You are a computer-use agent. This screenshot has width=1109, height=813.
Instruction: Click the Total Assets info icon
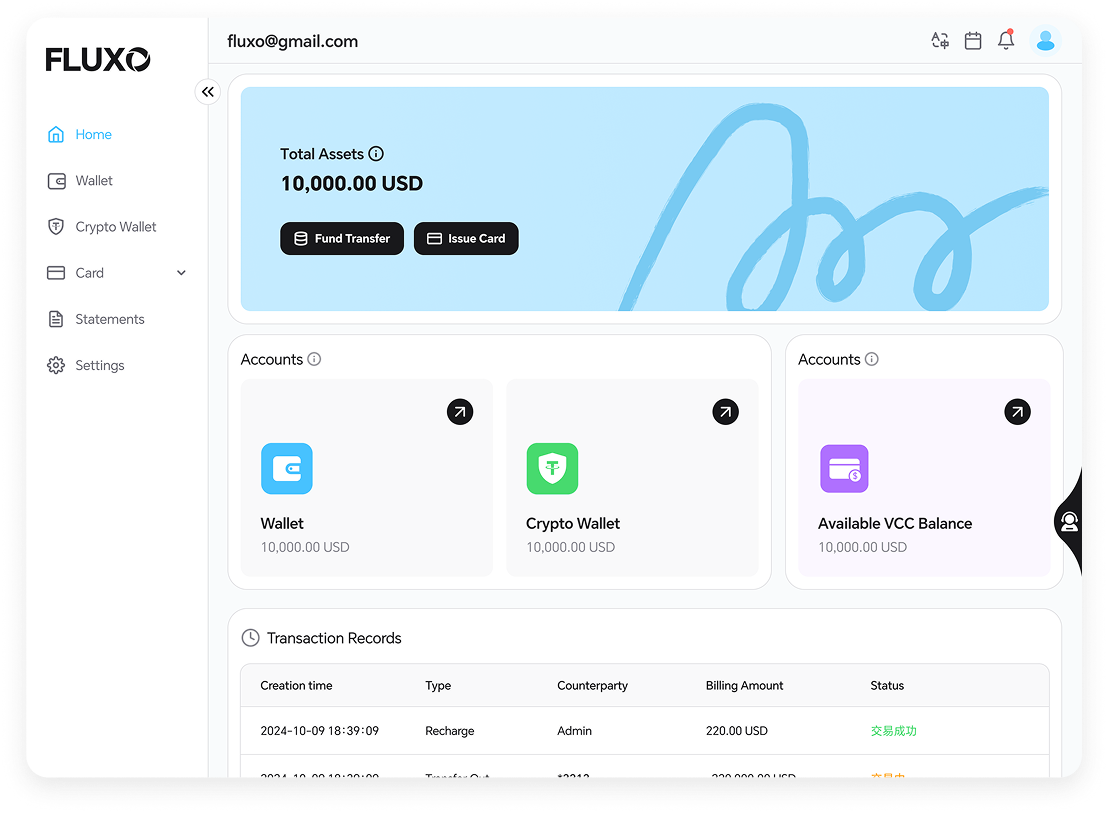click(x=376, y=154)
